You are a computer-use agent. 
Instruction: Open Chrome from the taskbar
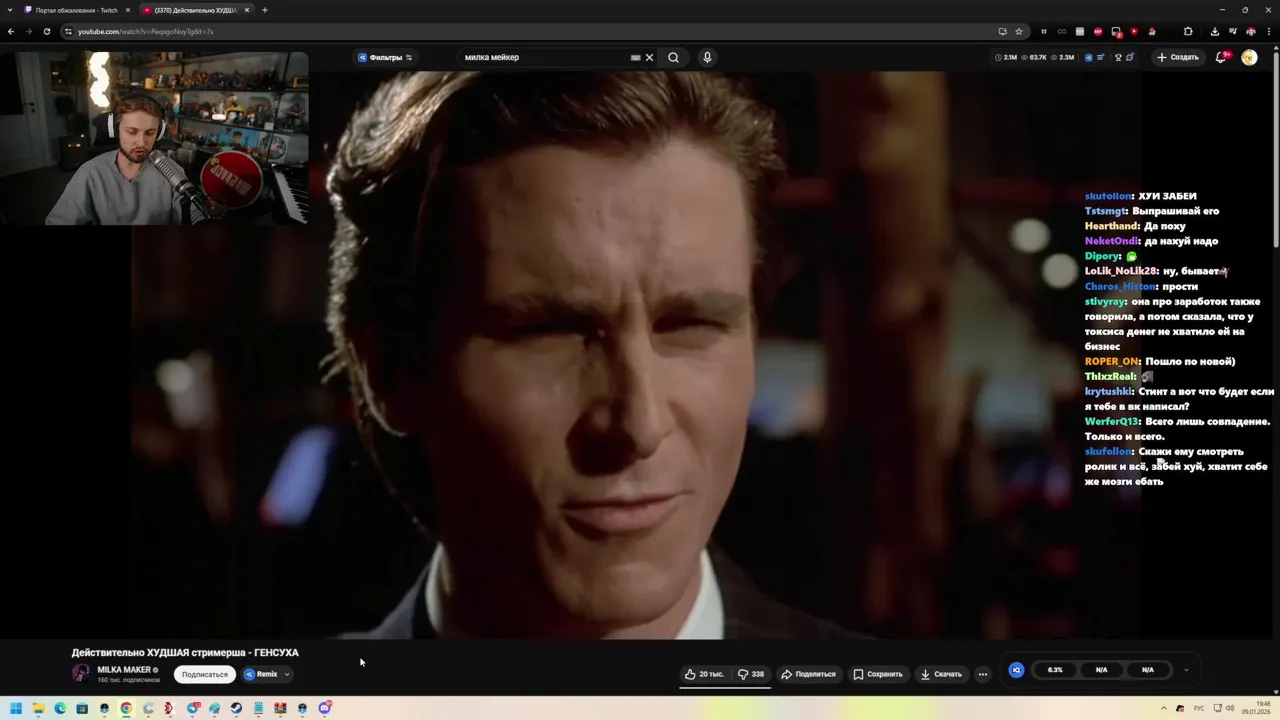[x=126, y=708]
